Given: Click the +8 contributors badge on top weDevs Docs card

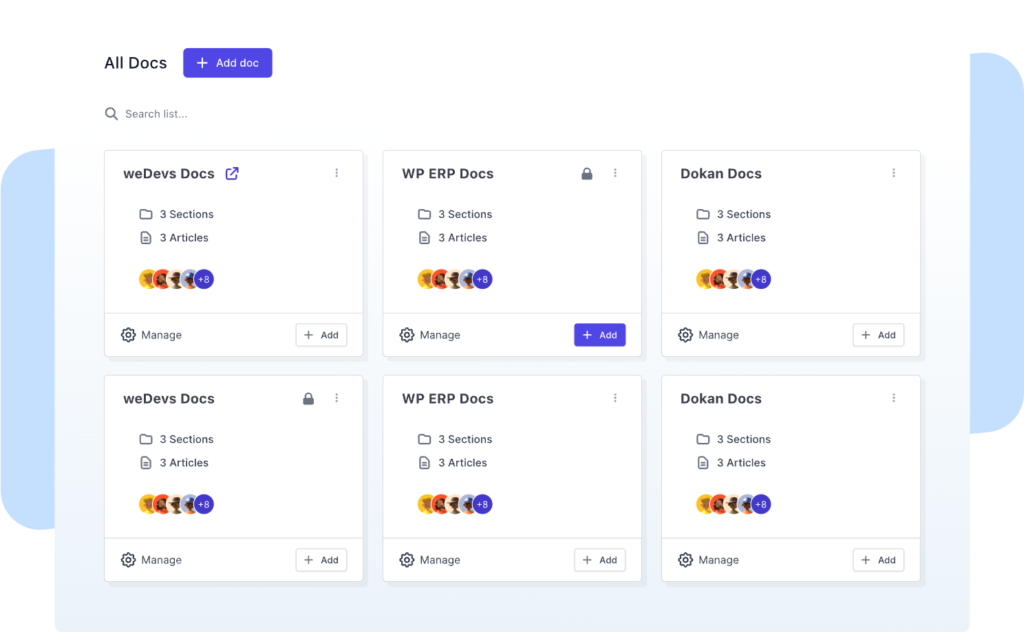Looking at the screenshot, I should [204, 279].
